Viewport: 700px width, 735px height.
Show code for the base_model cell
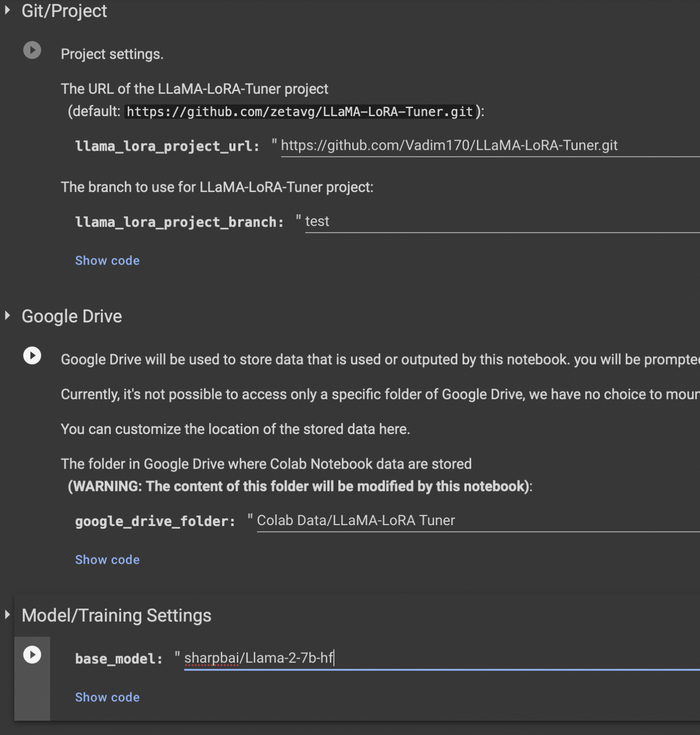coord(107,697)
